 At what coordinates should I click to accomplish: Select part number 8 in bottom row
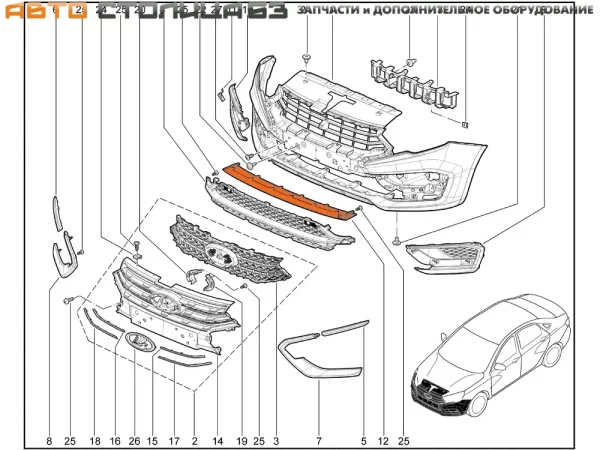click(x=48, y=440)
